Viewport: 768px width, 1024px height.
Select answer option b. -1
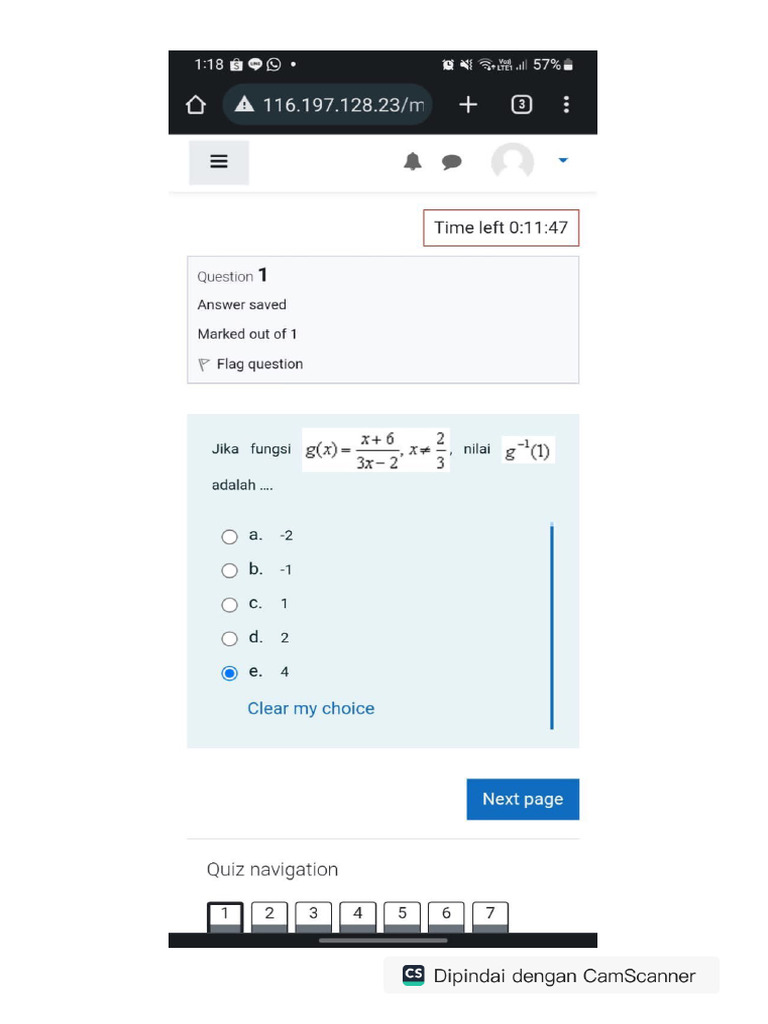230,571
